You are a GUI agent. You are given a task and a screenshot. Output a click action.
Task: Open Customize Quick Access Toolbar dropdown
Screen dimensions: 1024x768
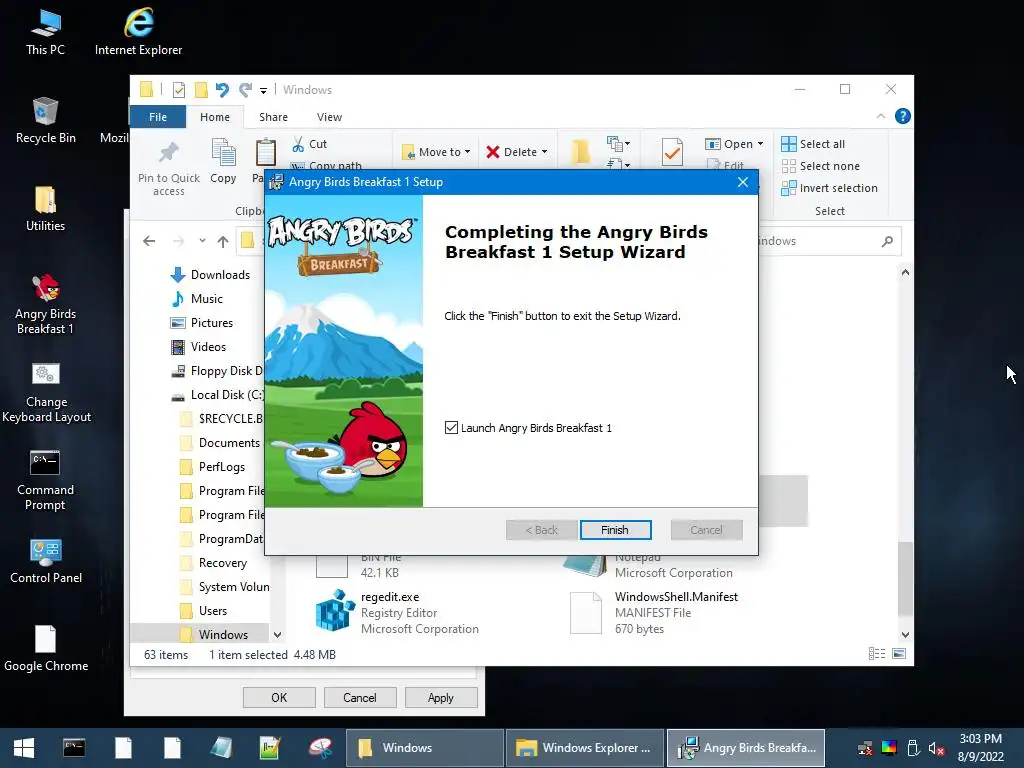[263, 91]
